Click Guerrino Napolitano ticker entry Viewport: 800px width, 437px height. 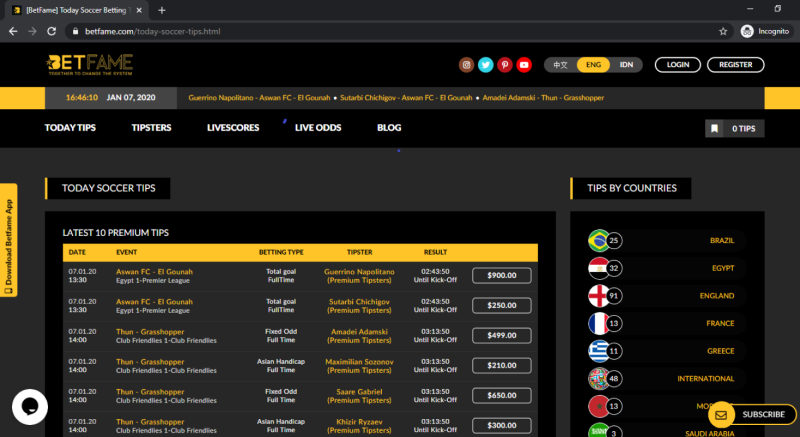pyautogui.click(x=259, y=97)
